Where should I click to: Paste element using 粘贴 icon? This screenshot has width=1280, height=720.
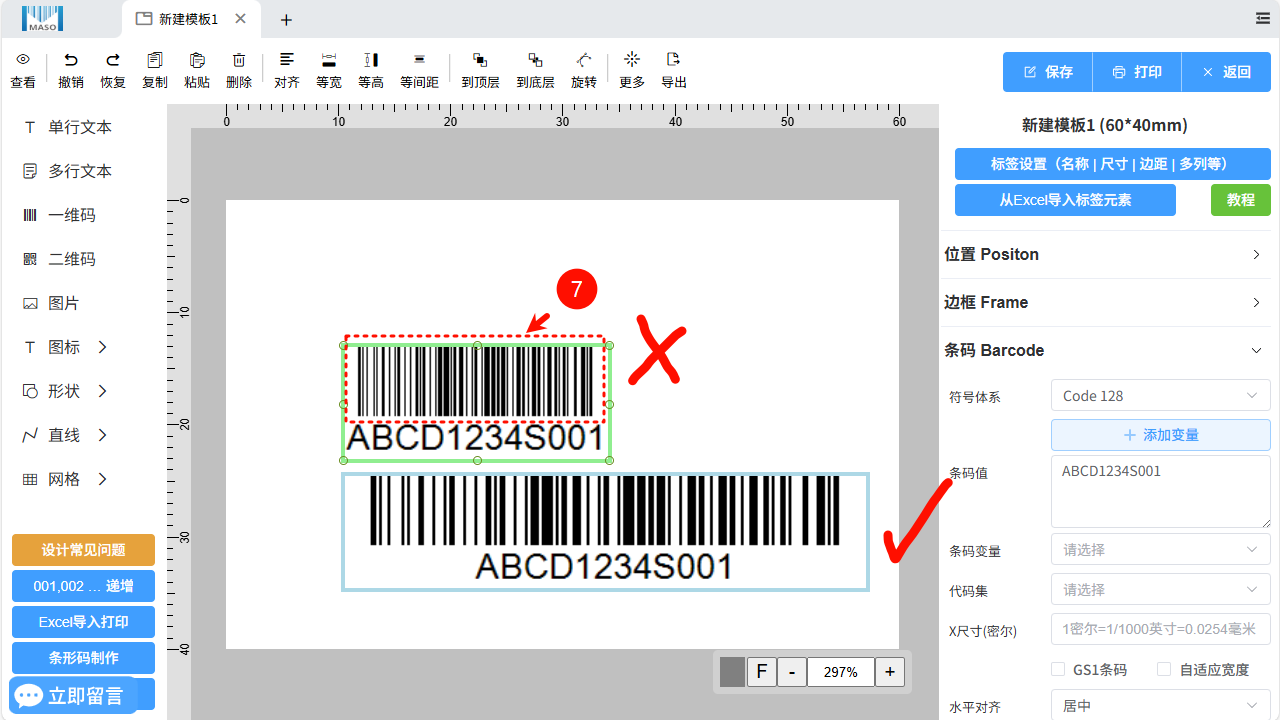197,60
